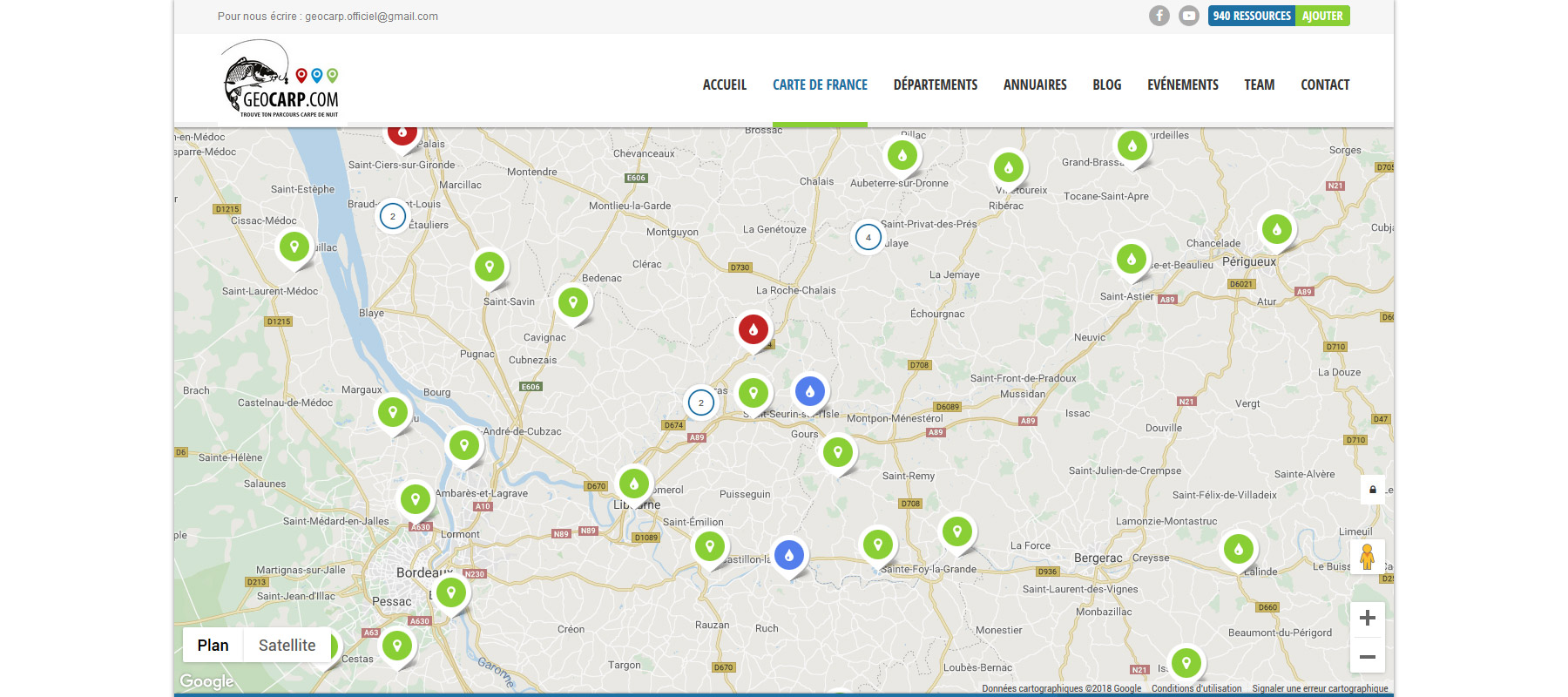Click Signaler une erreur cartographique link
The image size is (1568, 697).
pos(1320,688)
